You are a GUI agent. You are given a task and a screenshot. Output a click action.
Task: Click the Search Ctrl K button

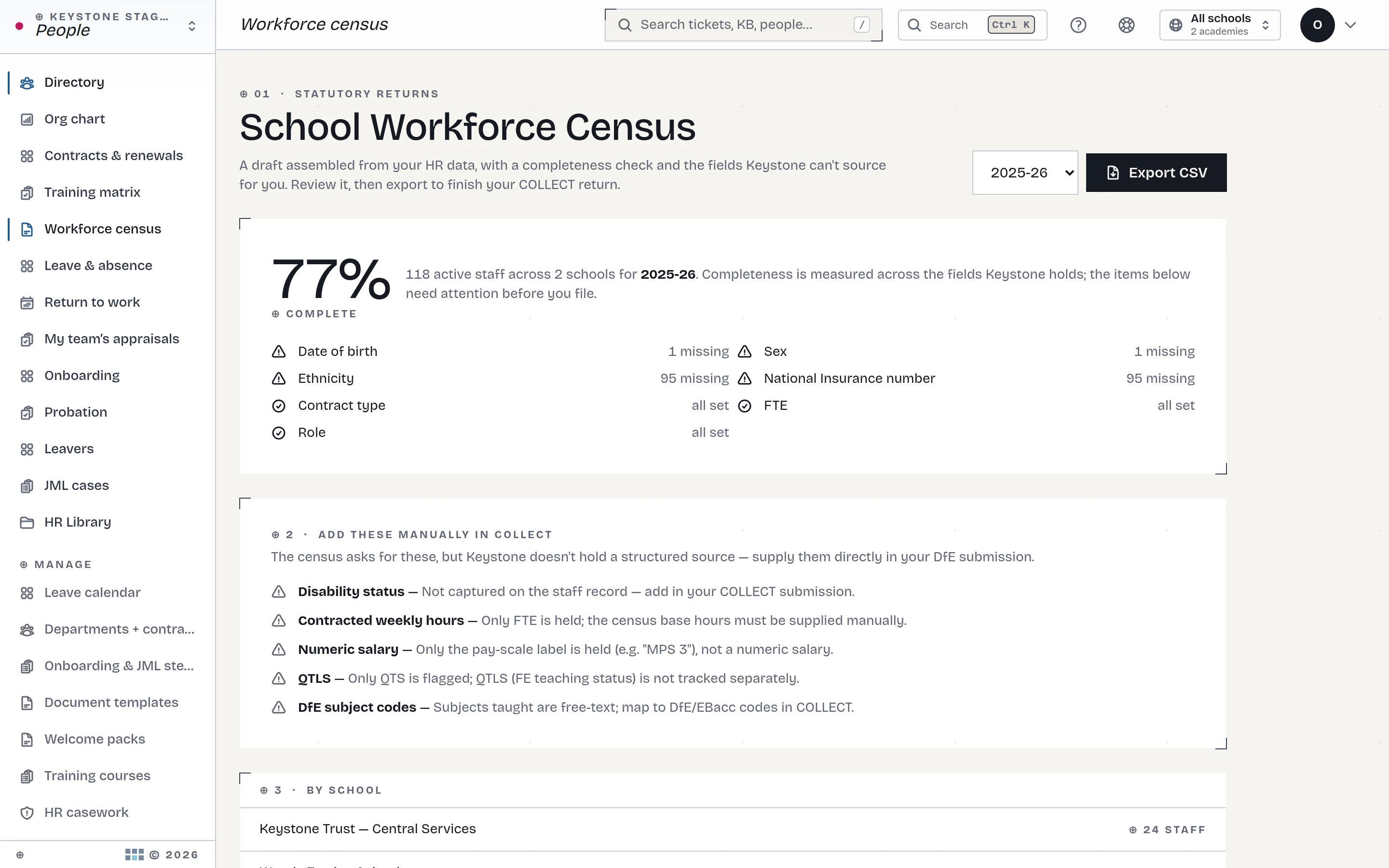coord(972,25)
